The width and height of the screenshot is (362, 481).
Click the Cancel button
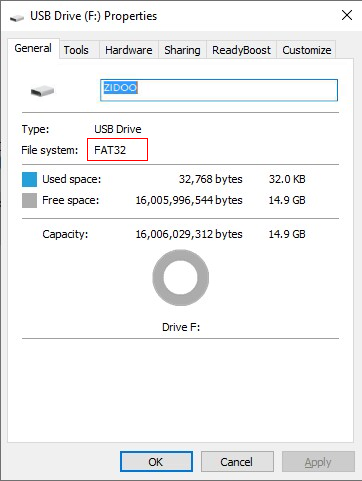click(x=237, y=462)
